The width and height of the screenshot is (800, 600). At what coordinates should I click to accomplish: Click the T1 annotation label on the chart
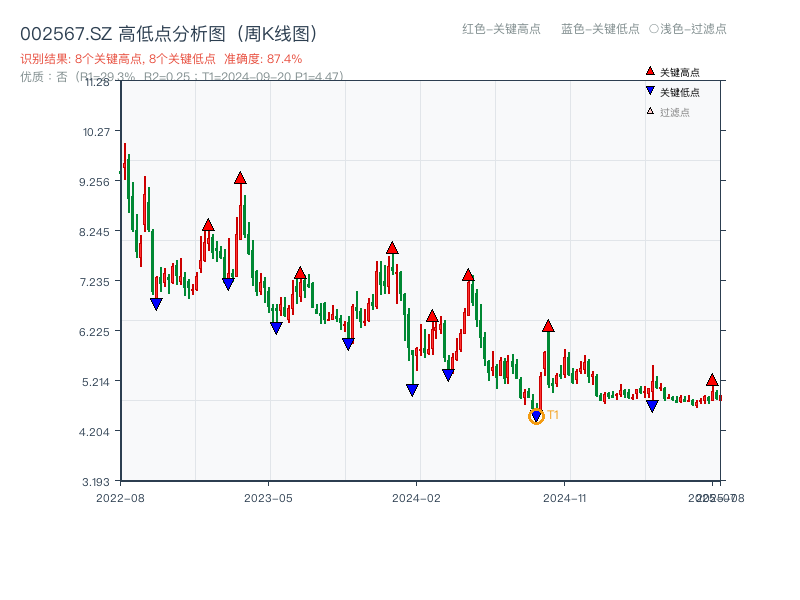[x=552, y=413]
